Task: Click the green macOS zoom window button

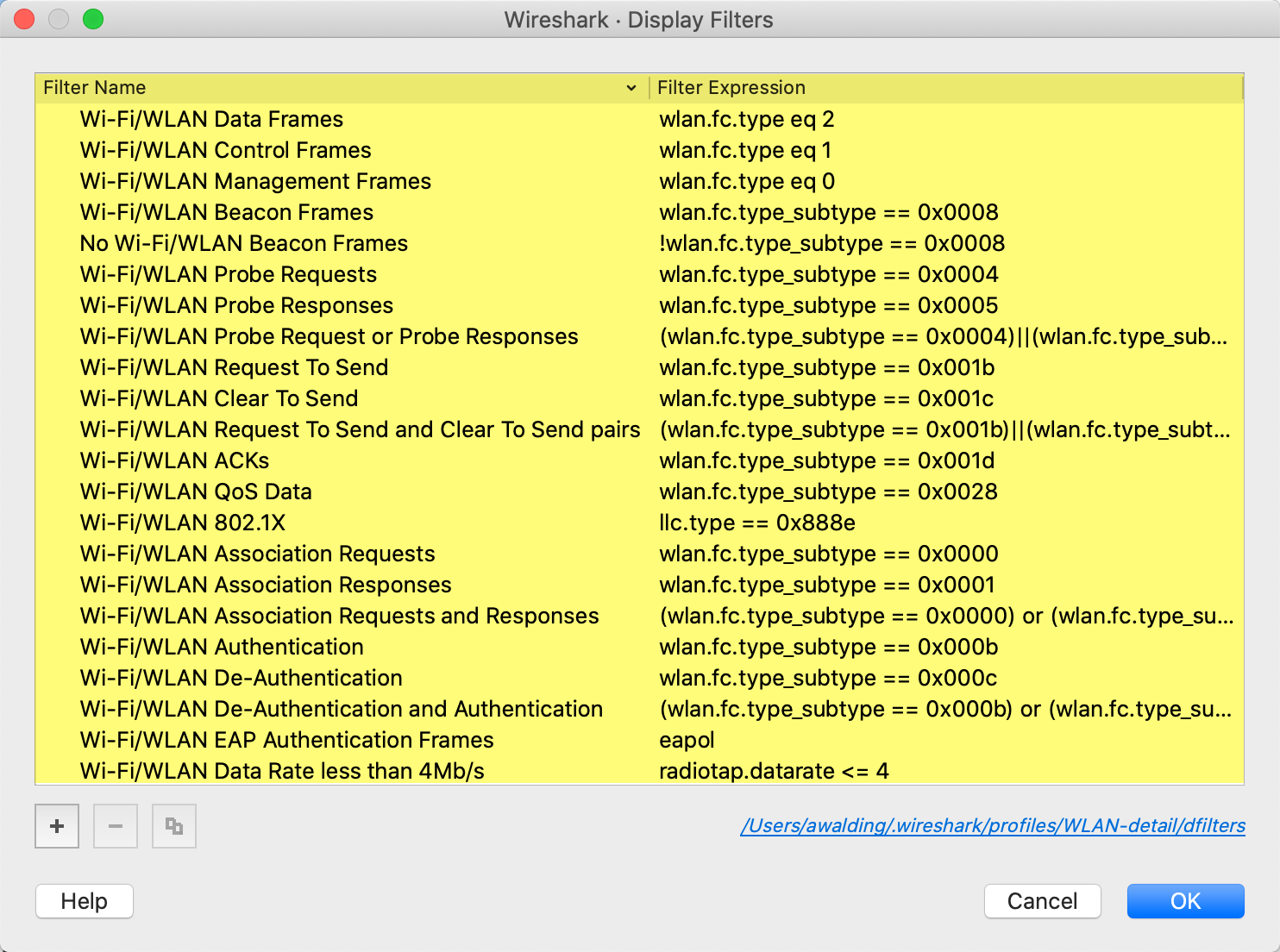Action: (93, 19)
